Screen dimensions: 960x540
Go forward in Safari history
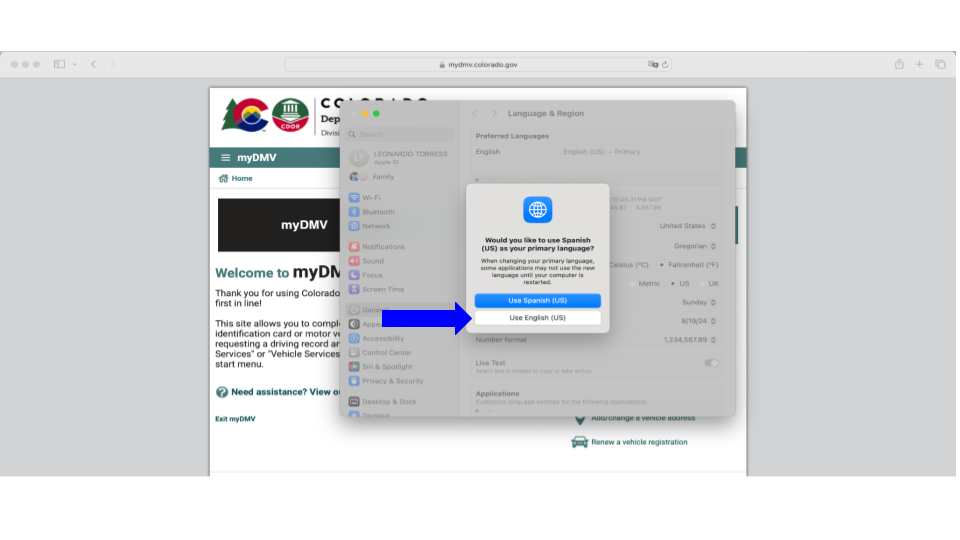click(x=113, y=64)
